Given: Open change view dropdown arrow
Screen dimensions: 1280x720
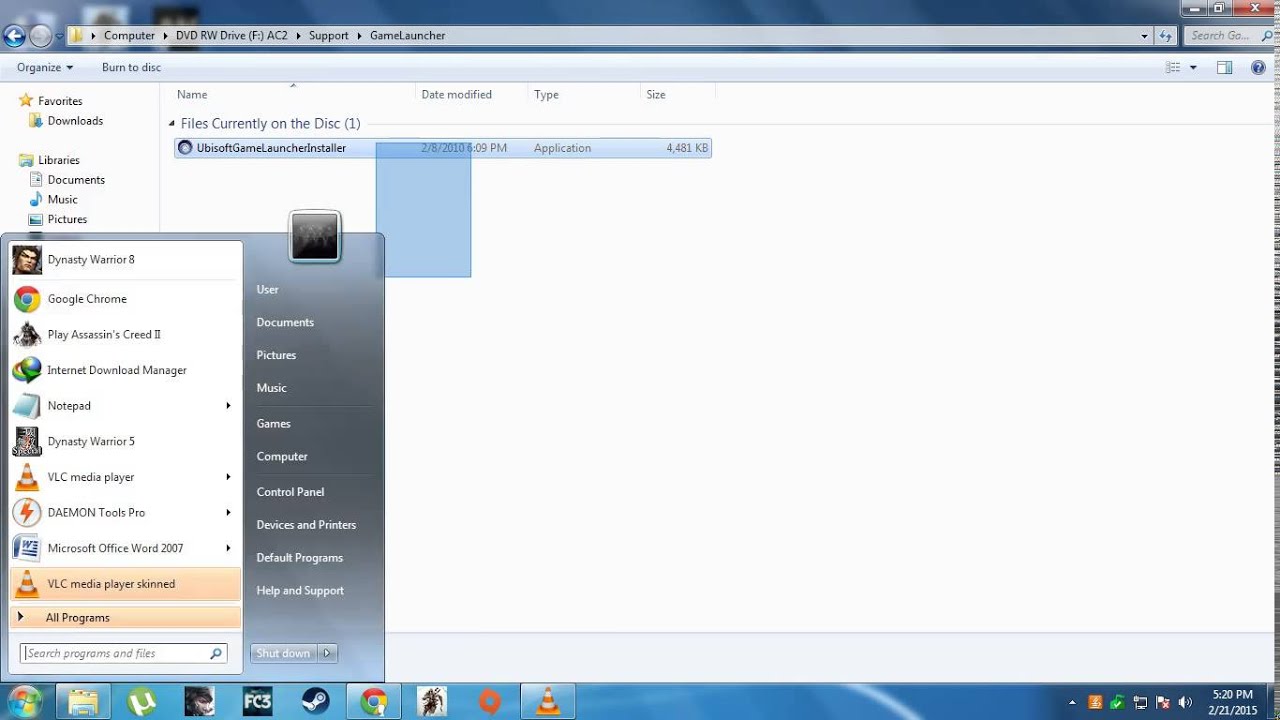Looking at the screenshot, I should [1193, 68].
